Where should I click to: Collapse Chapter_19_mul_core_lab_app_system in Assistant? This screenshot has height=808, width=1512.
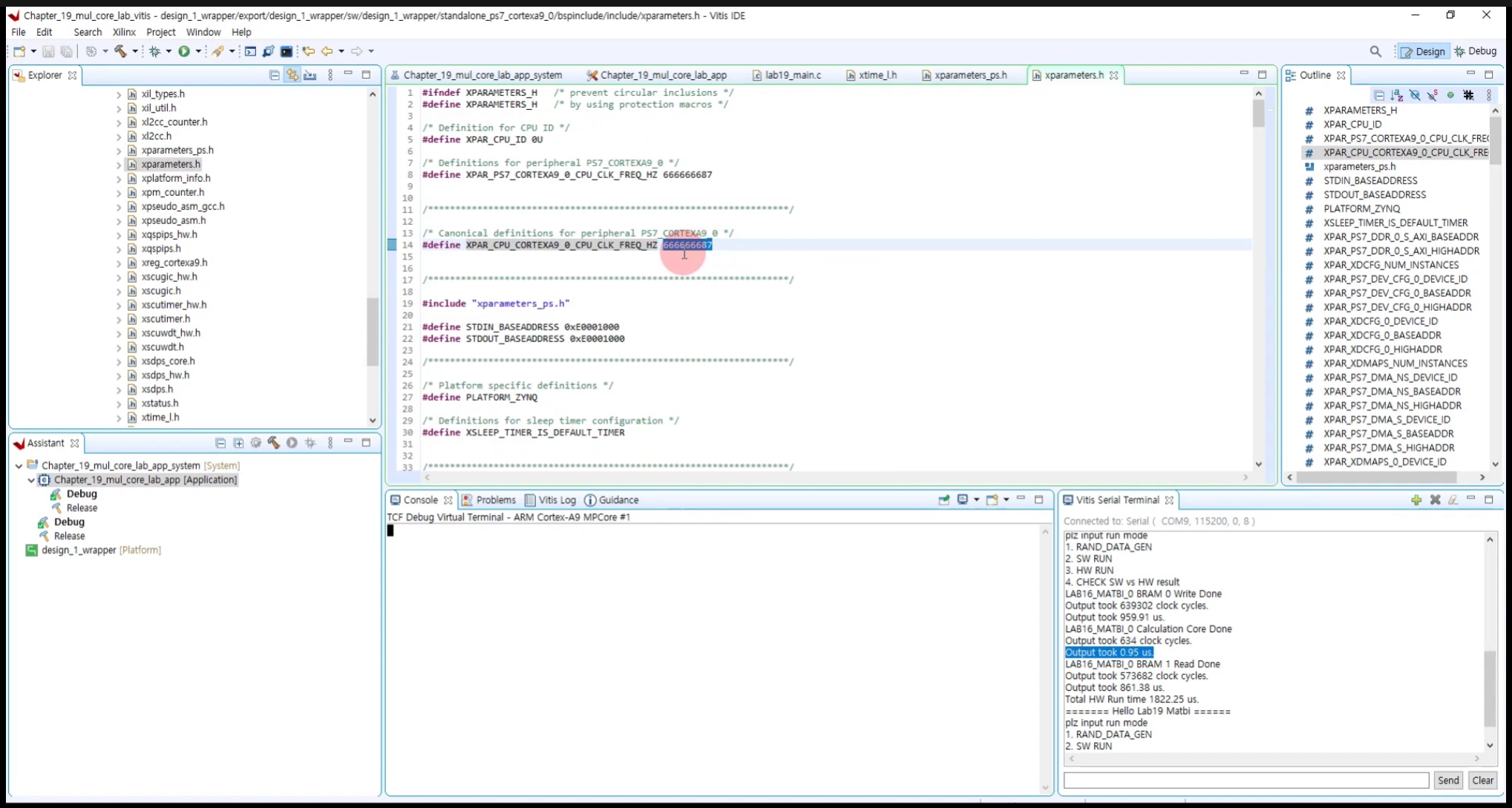pos(19,466)
